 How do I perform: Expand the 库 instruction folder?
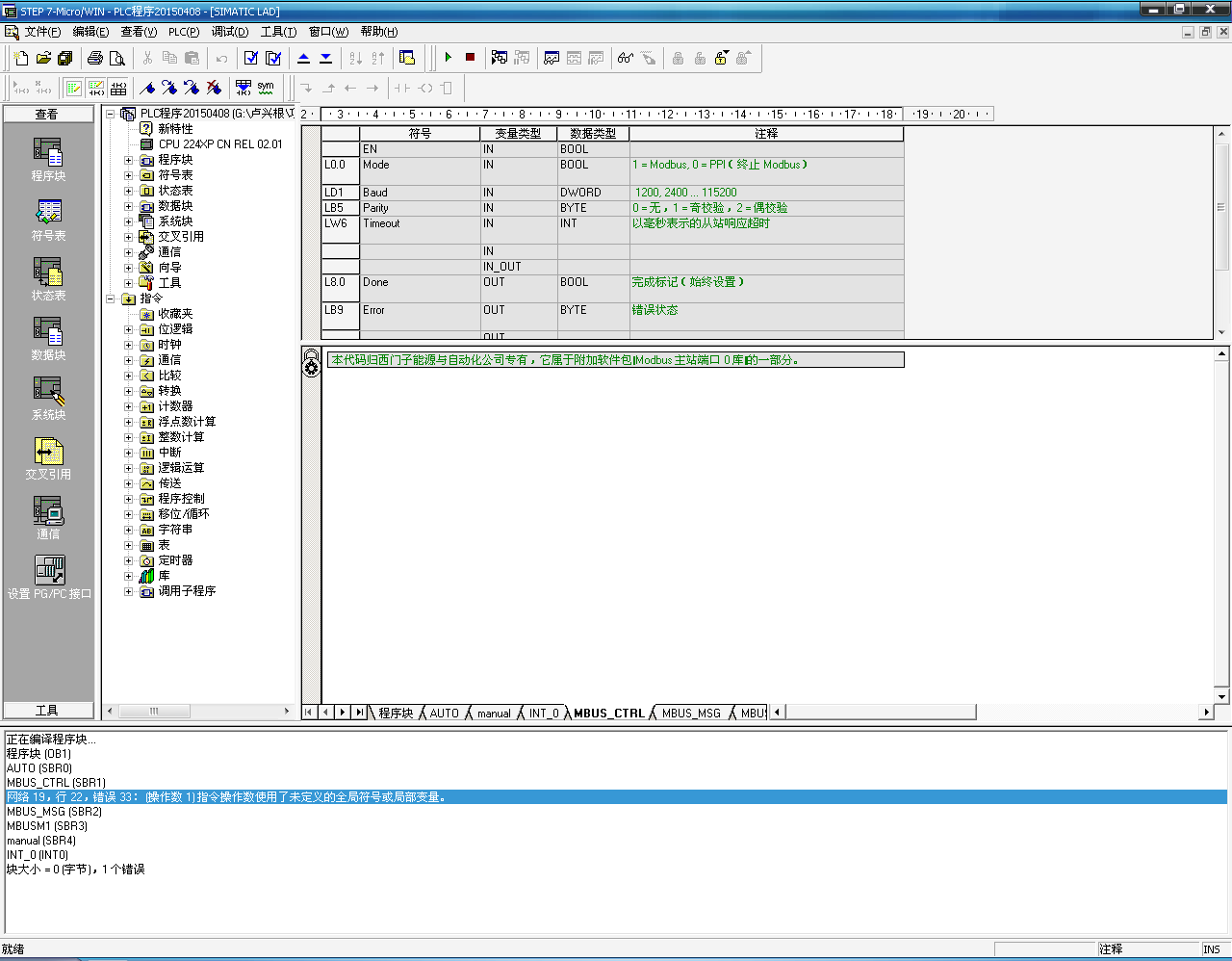pyautogui.click(x=129, y=576)
